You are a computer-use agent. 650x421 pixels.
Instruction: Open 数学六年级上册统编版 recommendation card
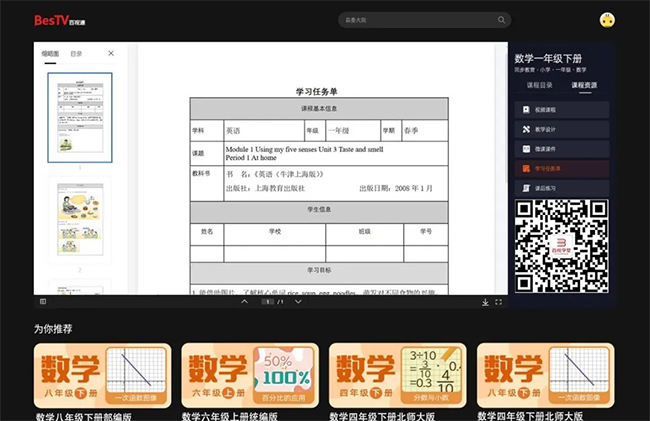click(x=250, y=375)
